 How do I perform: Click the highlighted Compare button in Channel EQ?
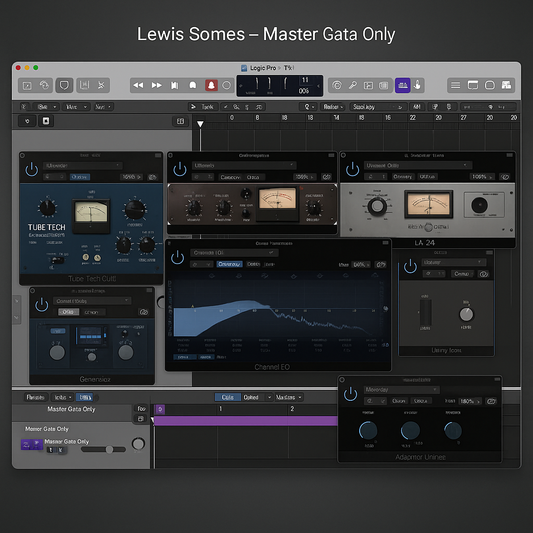point(229,264)
